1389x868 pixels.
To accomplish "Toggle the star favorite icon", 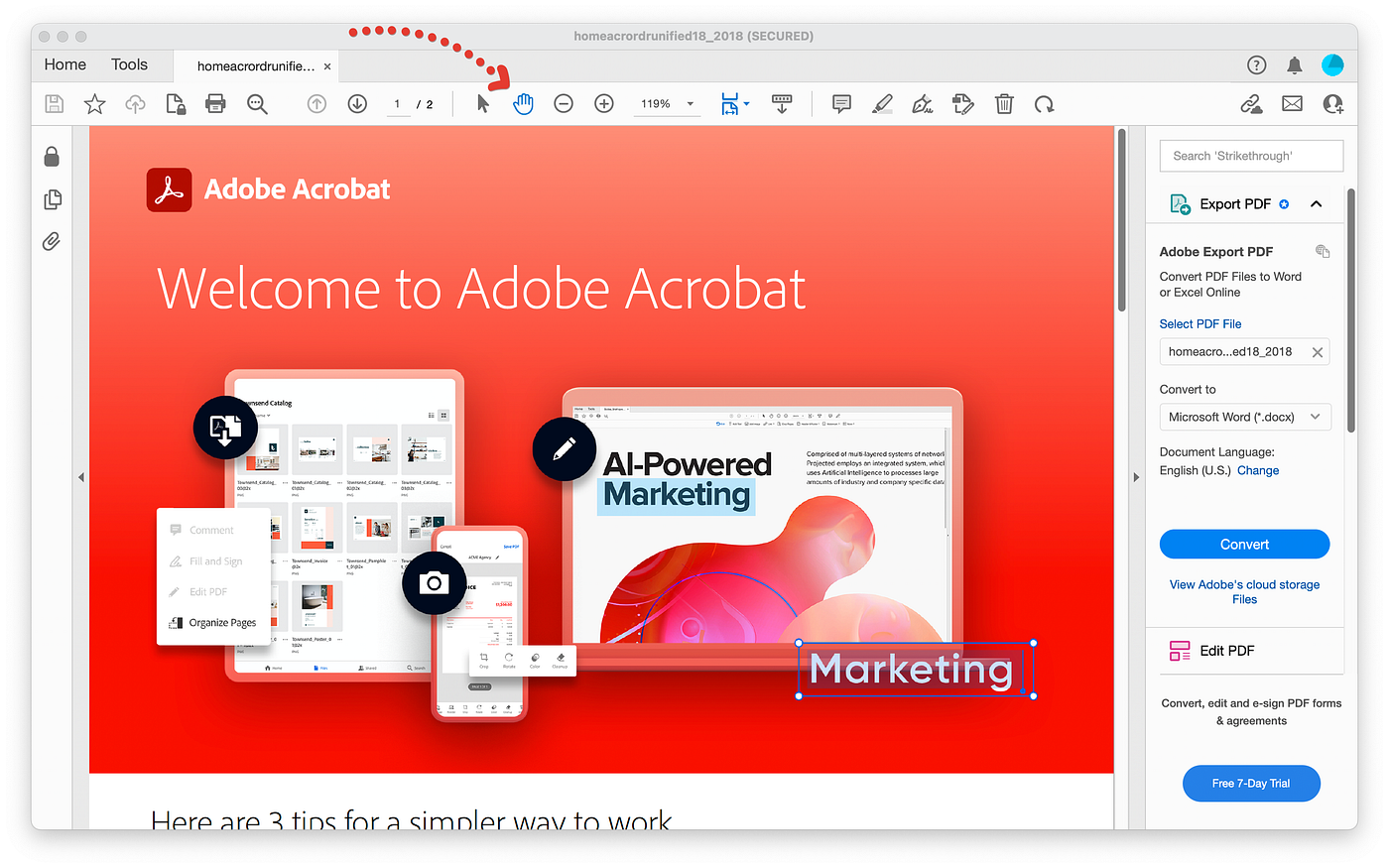I will tap(93, 103).
